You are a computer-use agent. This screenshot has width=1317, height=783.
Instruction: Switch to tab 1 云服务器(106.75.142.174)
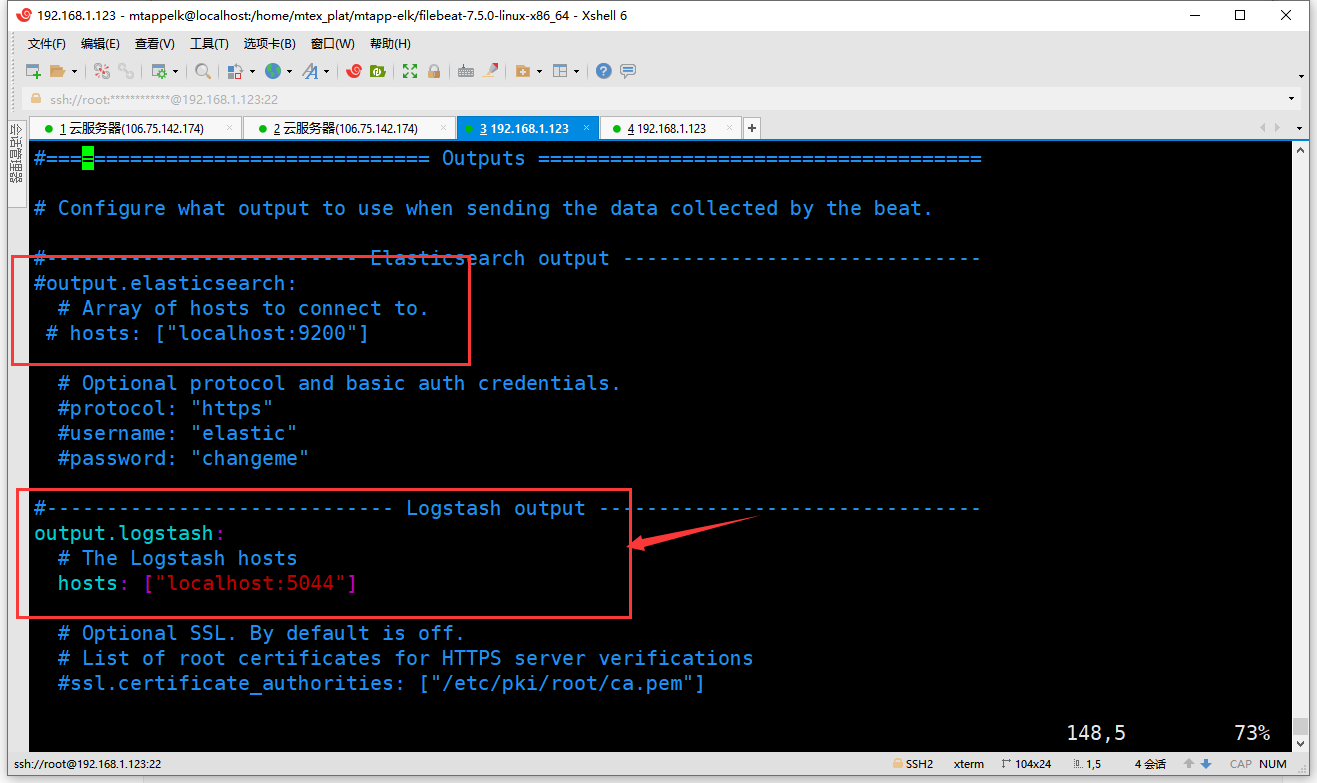(136, 128)
